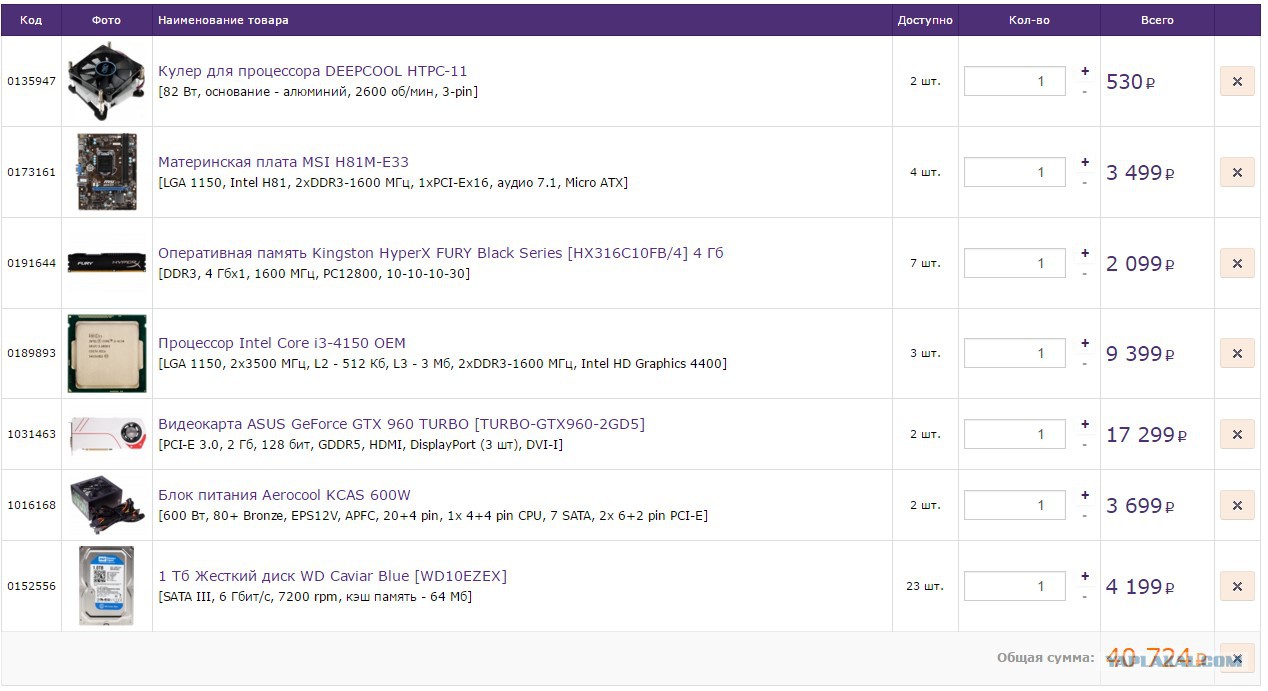This screenshot has height=691, width=1268.
Task: Click the 17 299 price value
Action: click(x=1146, y=434)
